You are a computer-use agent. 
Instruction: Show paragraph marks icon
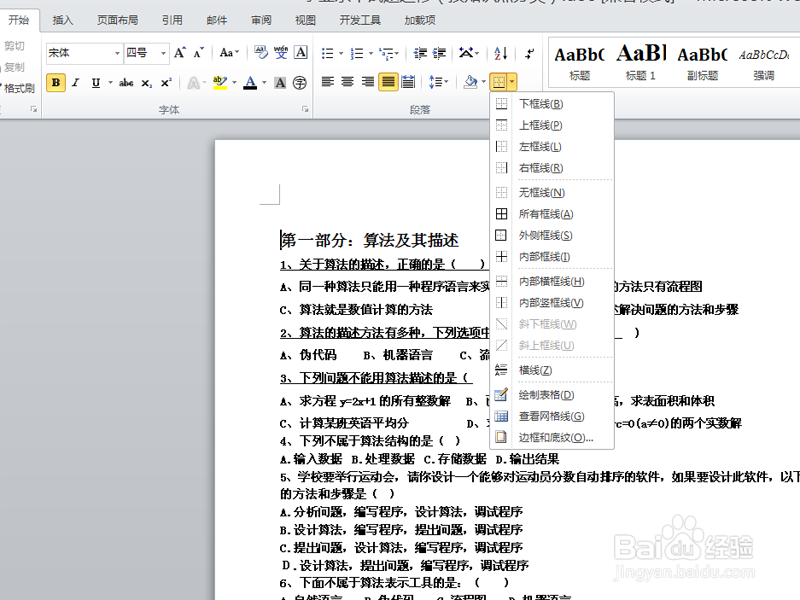coord(530,53)
